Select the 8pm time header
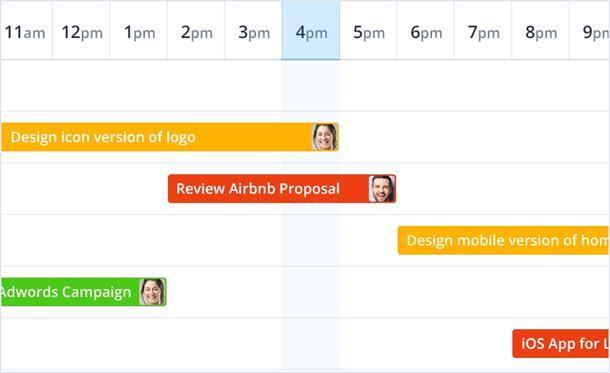Screen dimensions: 610x373 click(540, 30)
